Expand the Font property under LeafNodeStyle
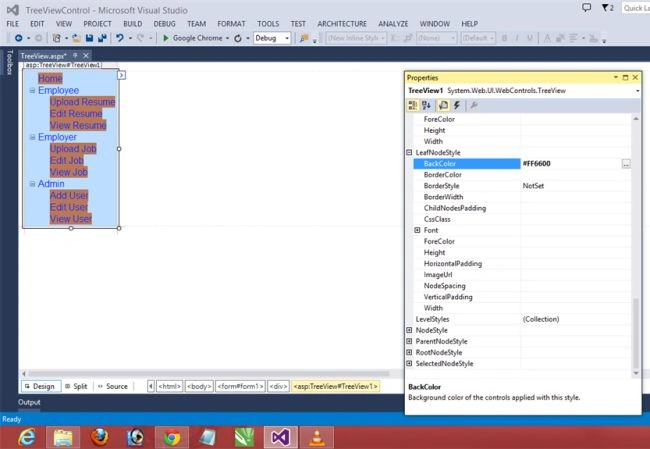 click(x=417, y=230)
